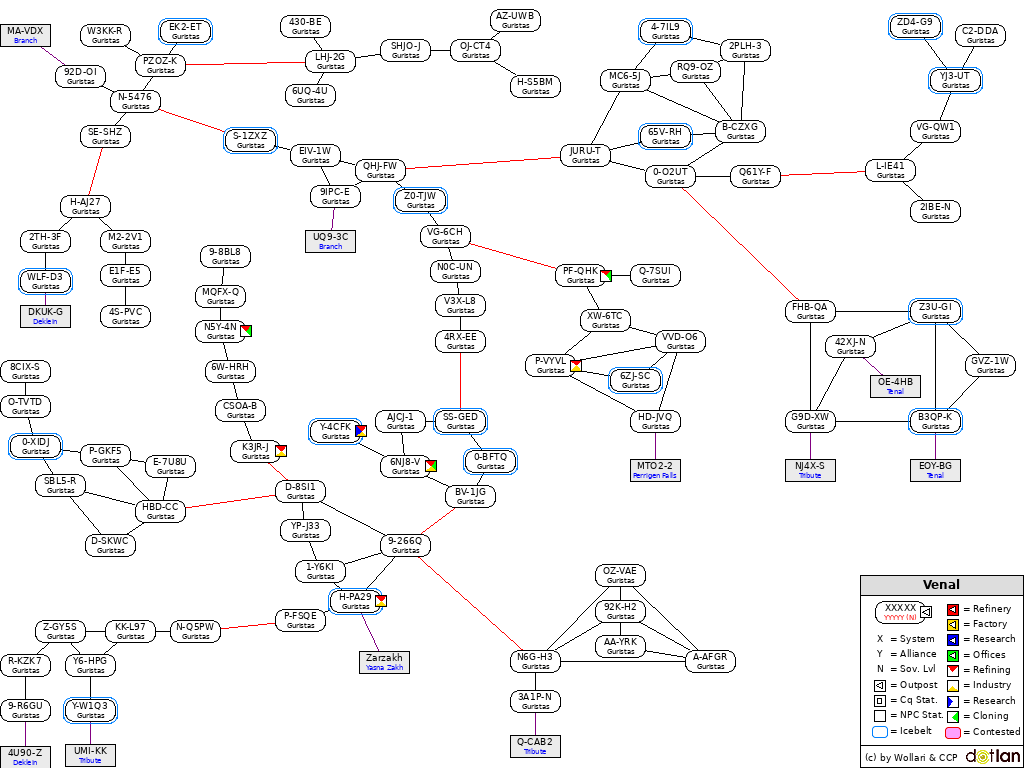Click station icon beside N5Y-4N system
The height and width of the screenshot is (768, 1024).
[x=246, y=331]
